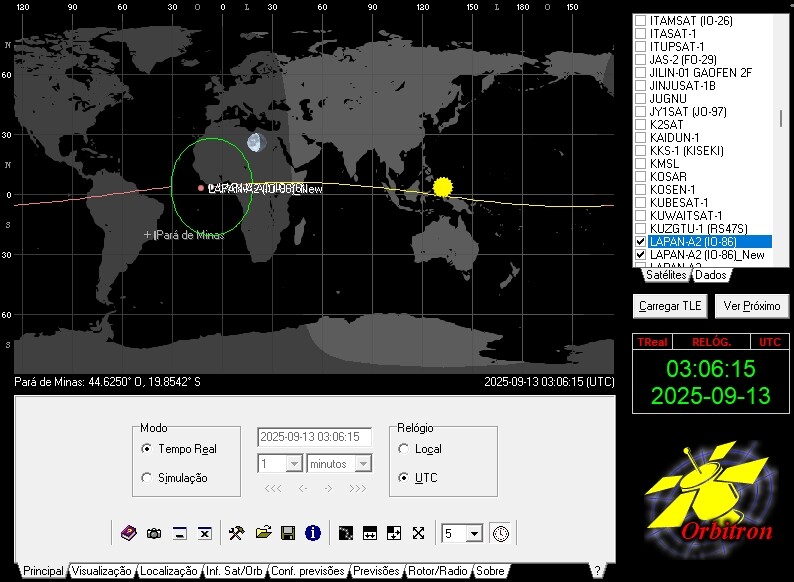This screenshot has width=794, height=582.
Task: Click the floppy disk save icon
Action: (287, 533)
